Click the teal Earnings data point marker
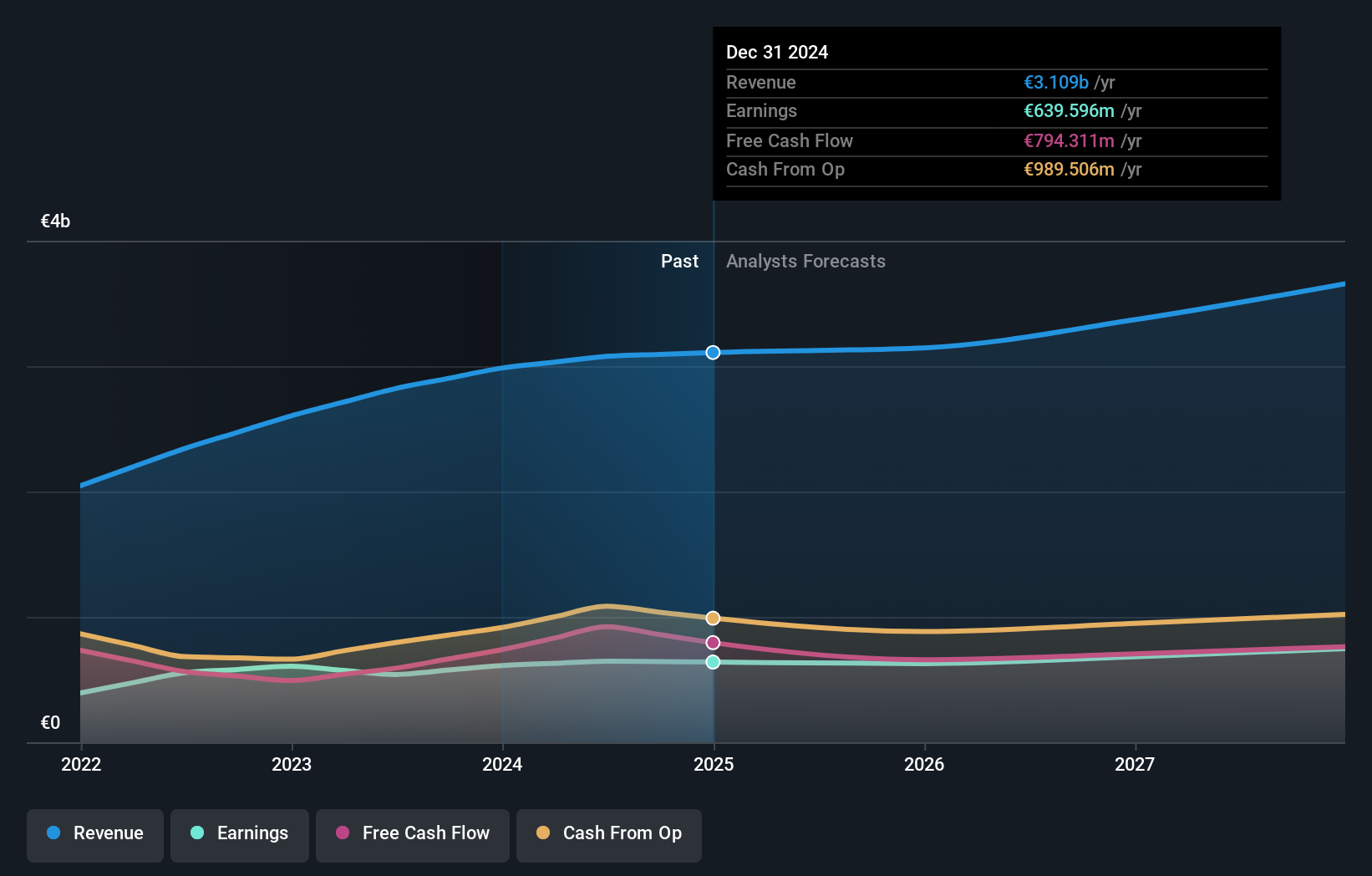This screenshot has width=1372, height=876. (713, 662)
